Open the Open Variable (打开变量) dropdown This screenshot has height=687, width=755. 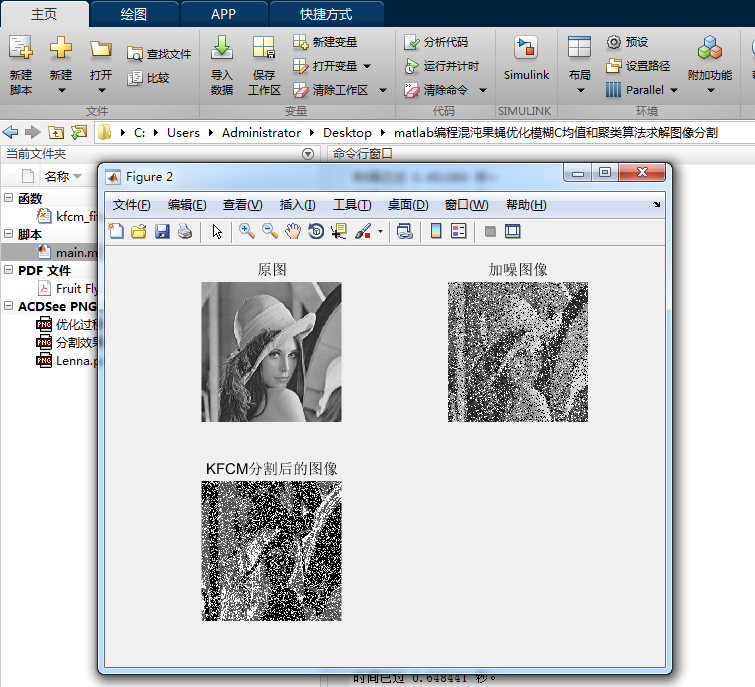pos(367,66)
